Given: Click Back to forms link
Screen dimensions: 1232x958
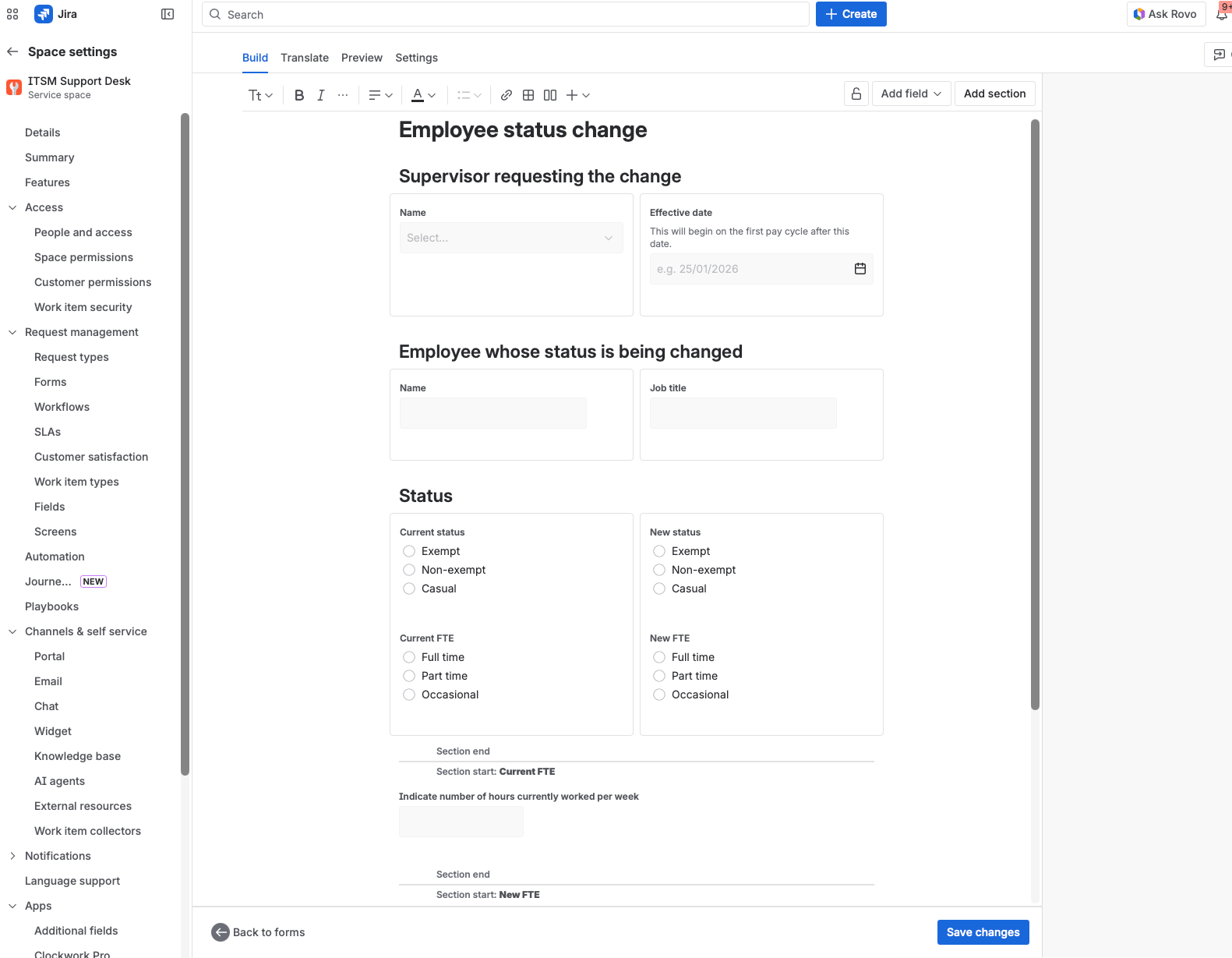Looking at the screenshot, I should point(259,932).
